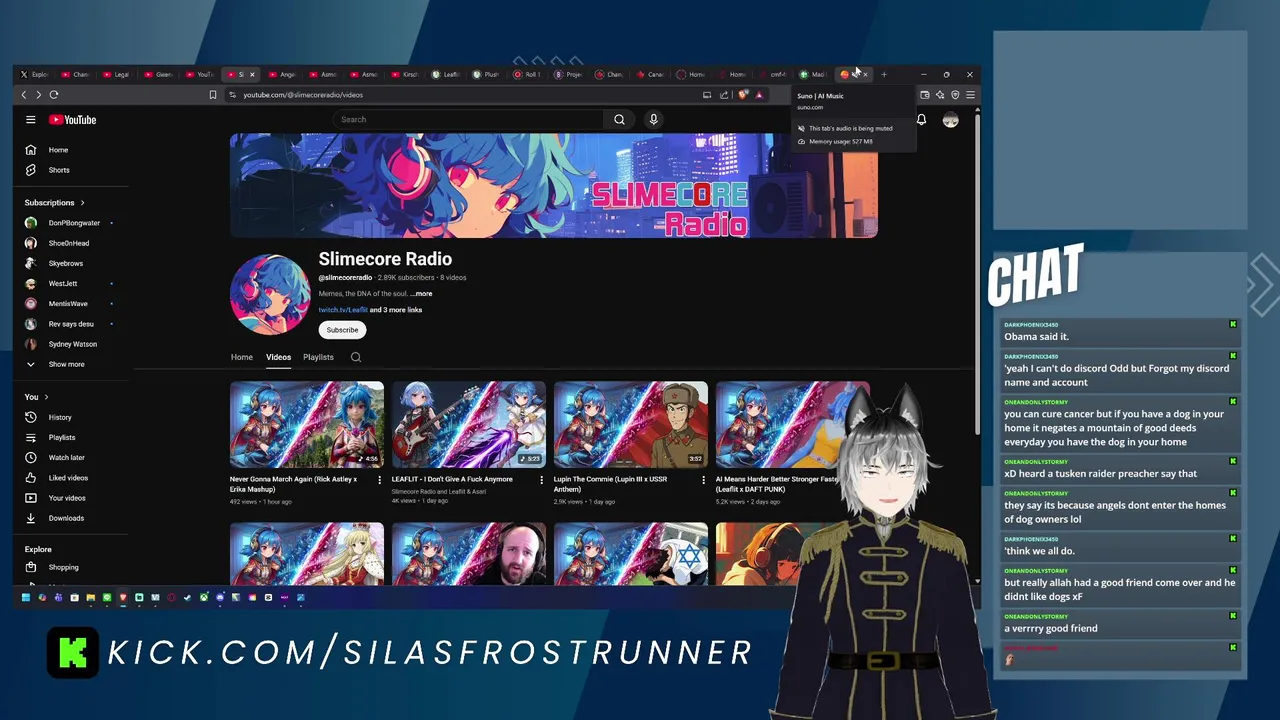Click the Brave browser taskbar icon
The image size is (1280, 720).
point(123,597)
